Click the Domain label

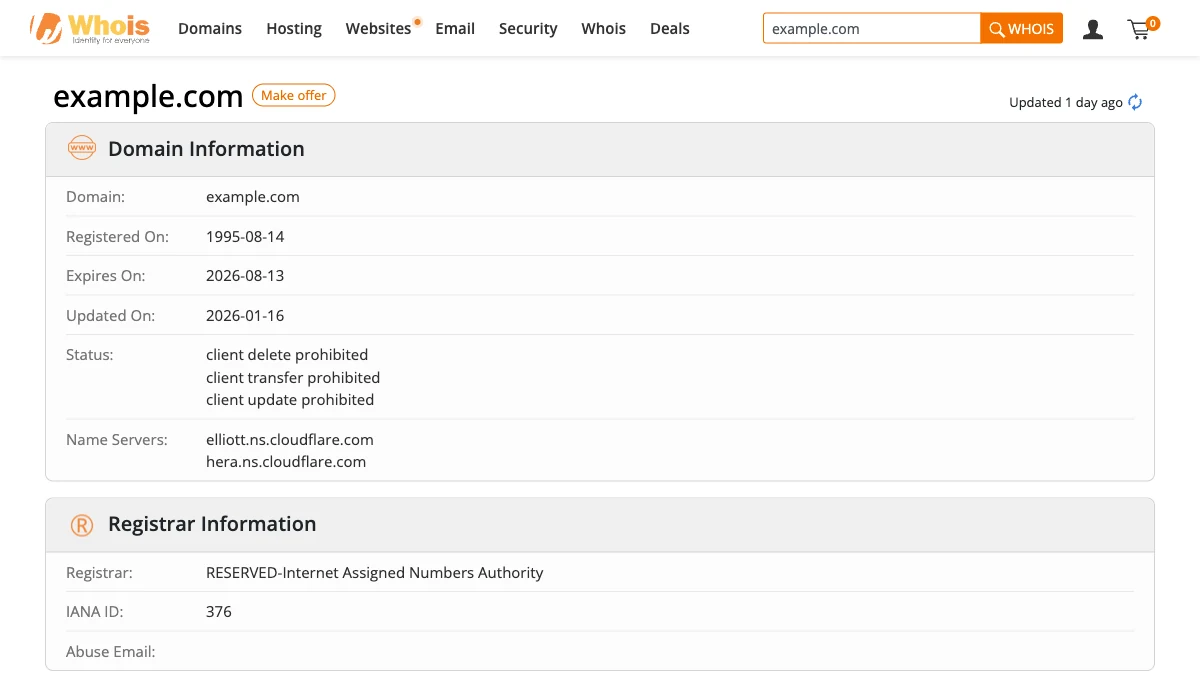[x=95, y=197]
